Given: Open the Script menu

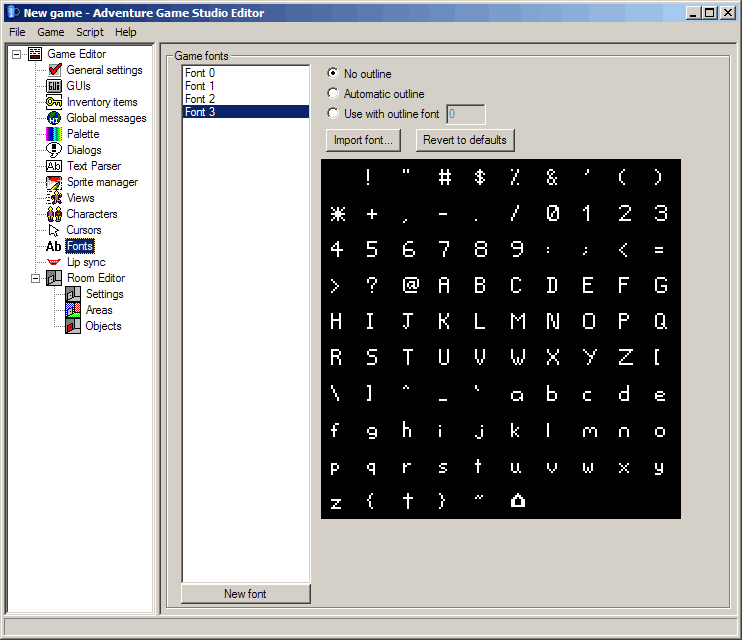Looking at the screenshot, I should [x=90, y=32].
